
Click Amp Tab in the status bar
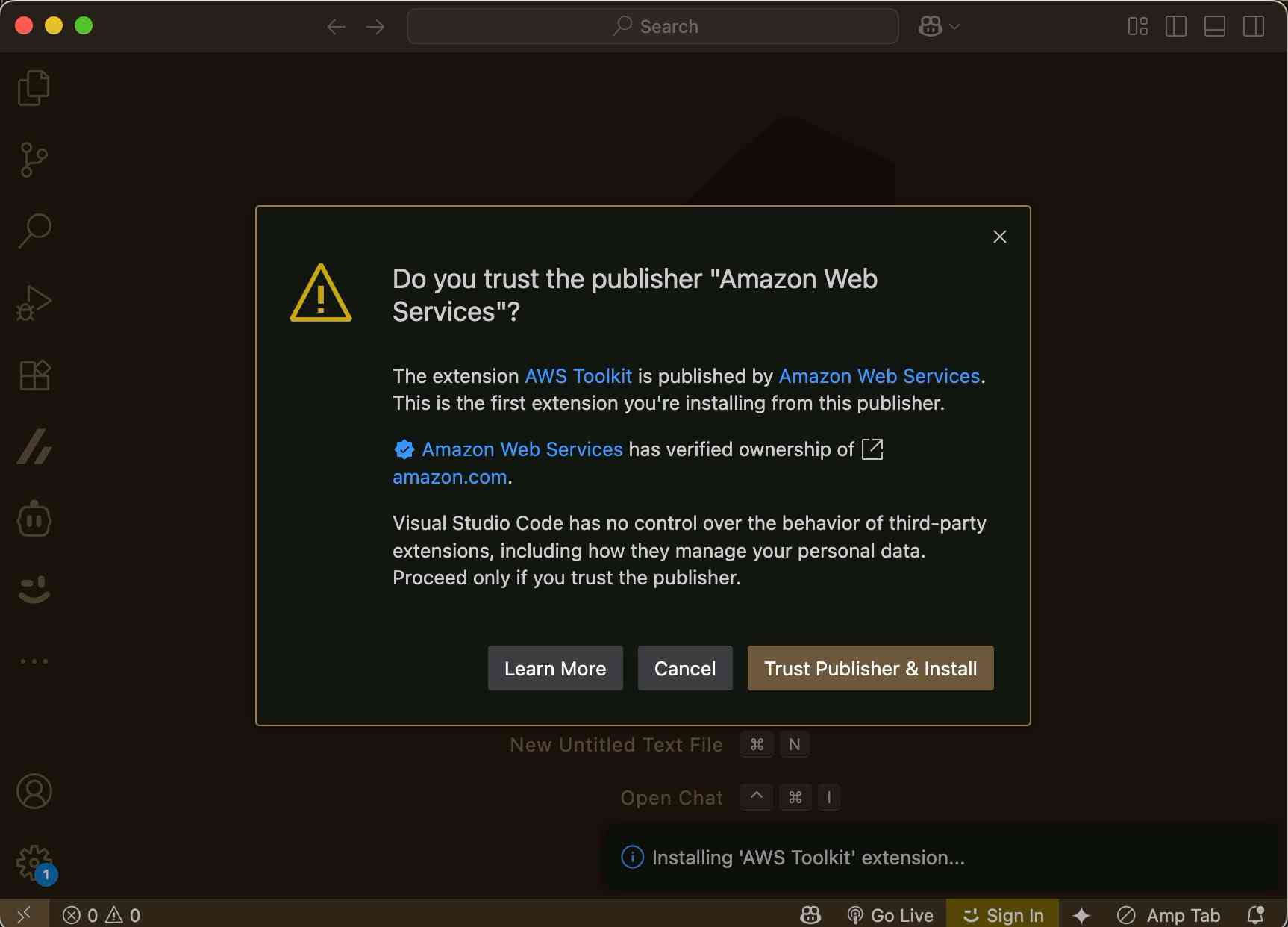click(x=1169, y=914)
